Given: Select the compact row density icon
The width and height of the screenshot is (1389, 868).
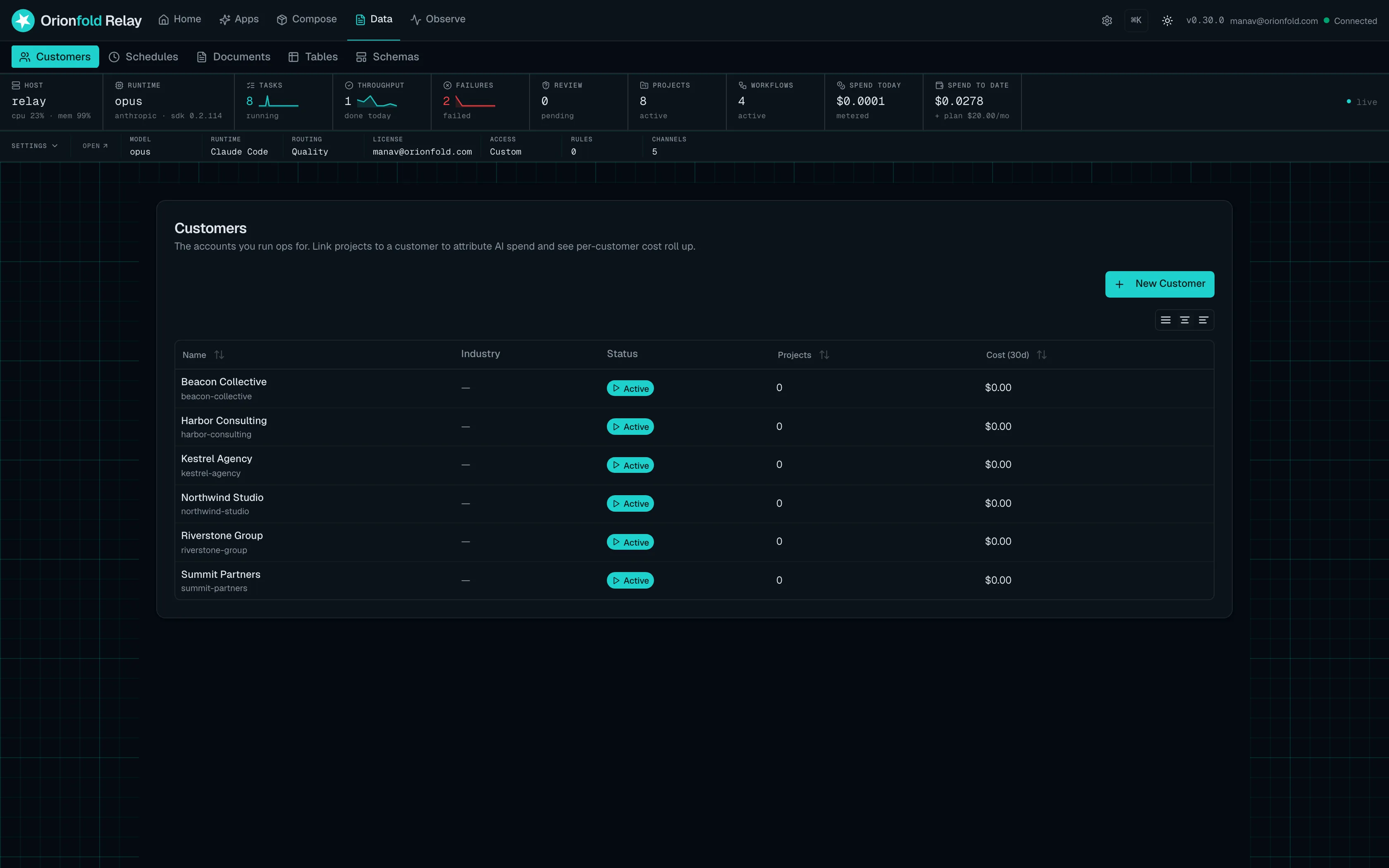Looking at the screenshot, I should [1203, 320].
